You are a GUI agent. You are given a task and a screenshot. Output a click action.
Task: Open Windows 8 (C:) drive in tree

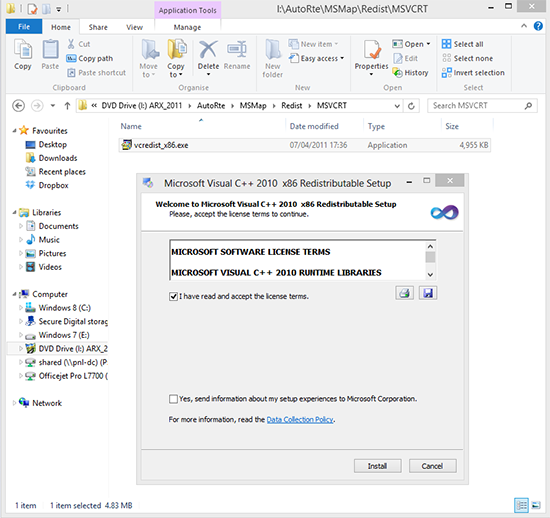65,308
